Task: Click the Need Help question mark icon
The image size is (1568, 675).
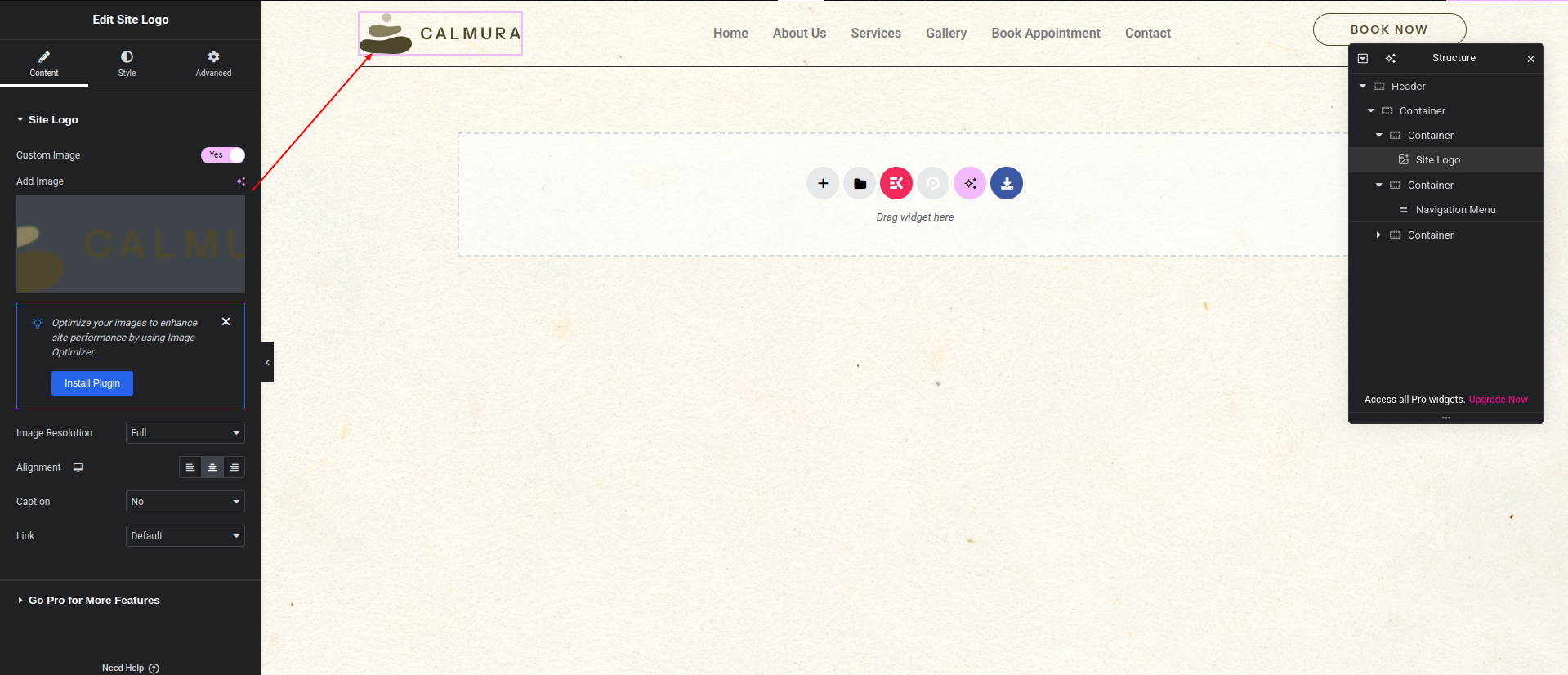Action: click(x=154, y=668)
